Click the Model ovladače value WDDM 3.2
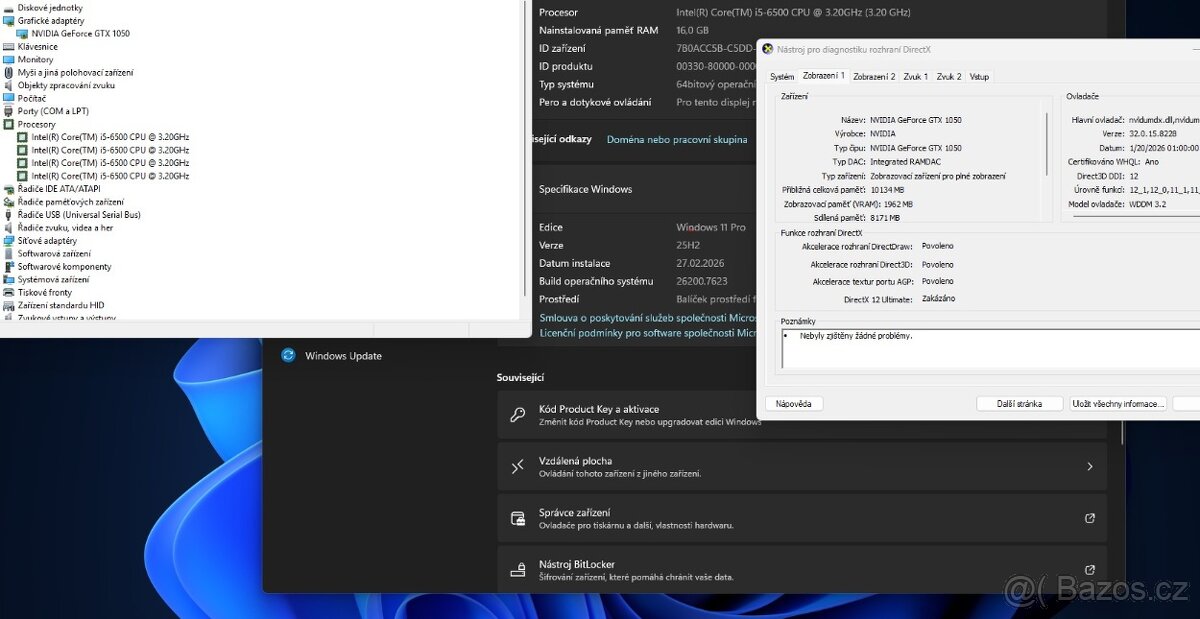The width and height of the screenshot is (1200, 619). pos(1150,204)
